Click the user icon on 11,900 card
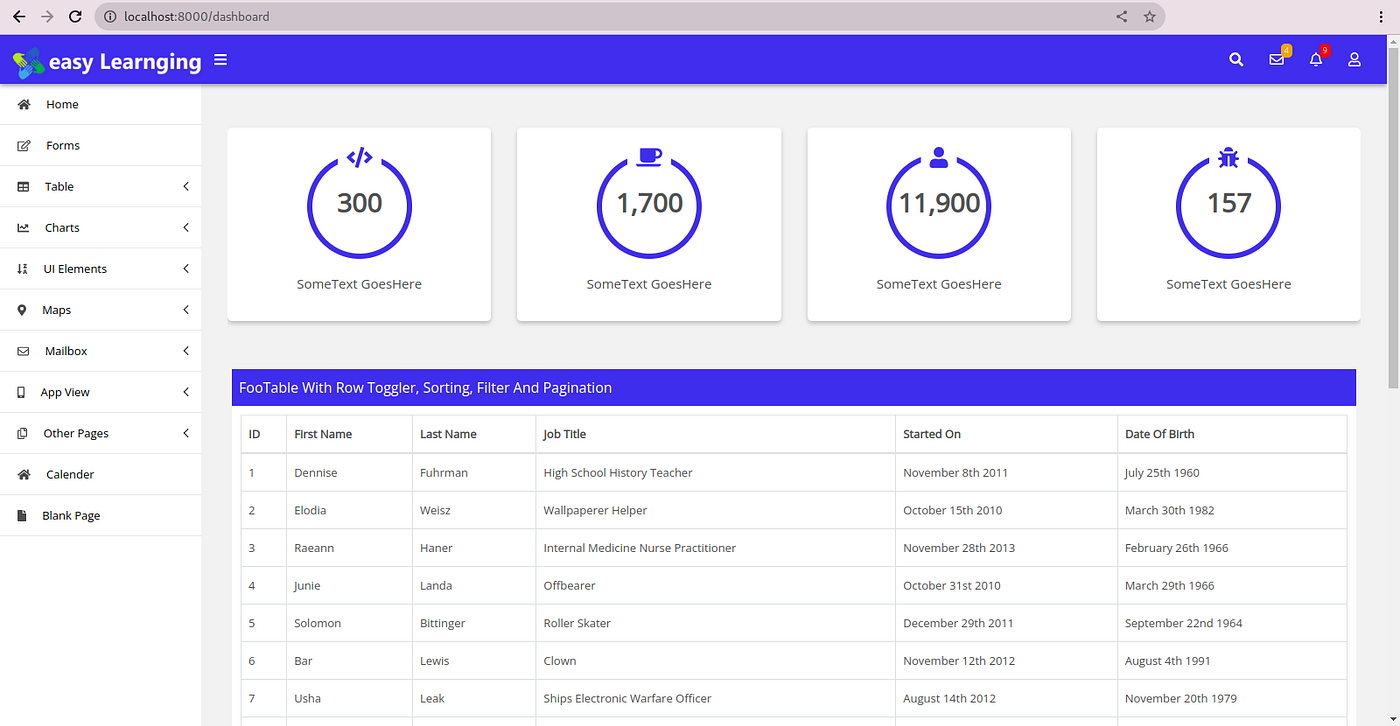This screenshot has width=1400, height=726. click(x=938, y=156)
